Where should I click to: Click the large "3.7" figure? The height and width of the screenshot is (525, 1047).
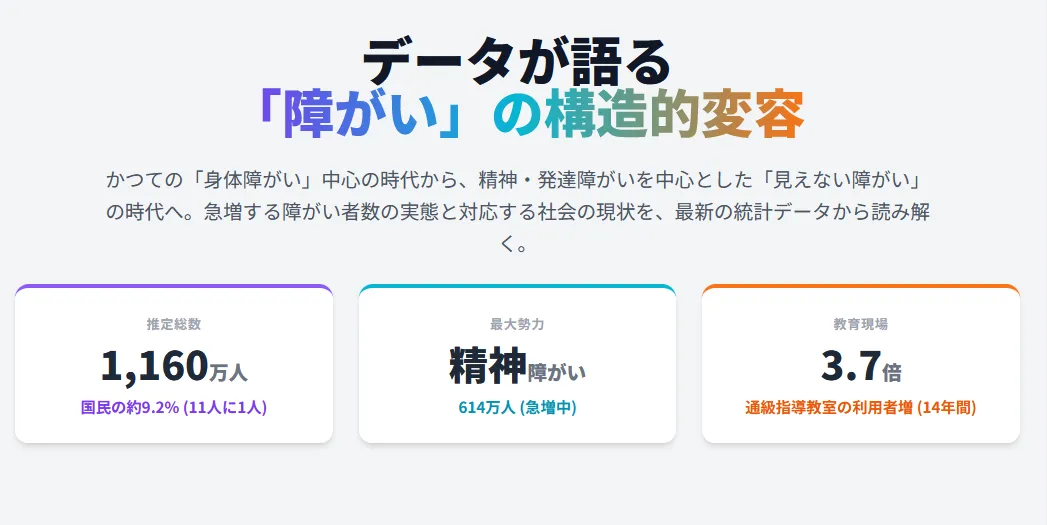(850, 366)
